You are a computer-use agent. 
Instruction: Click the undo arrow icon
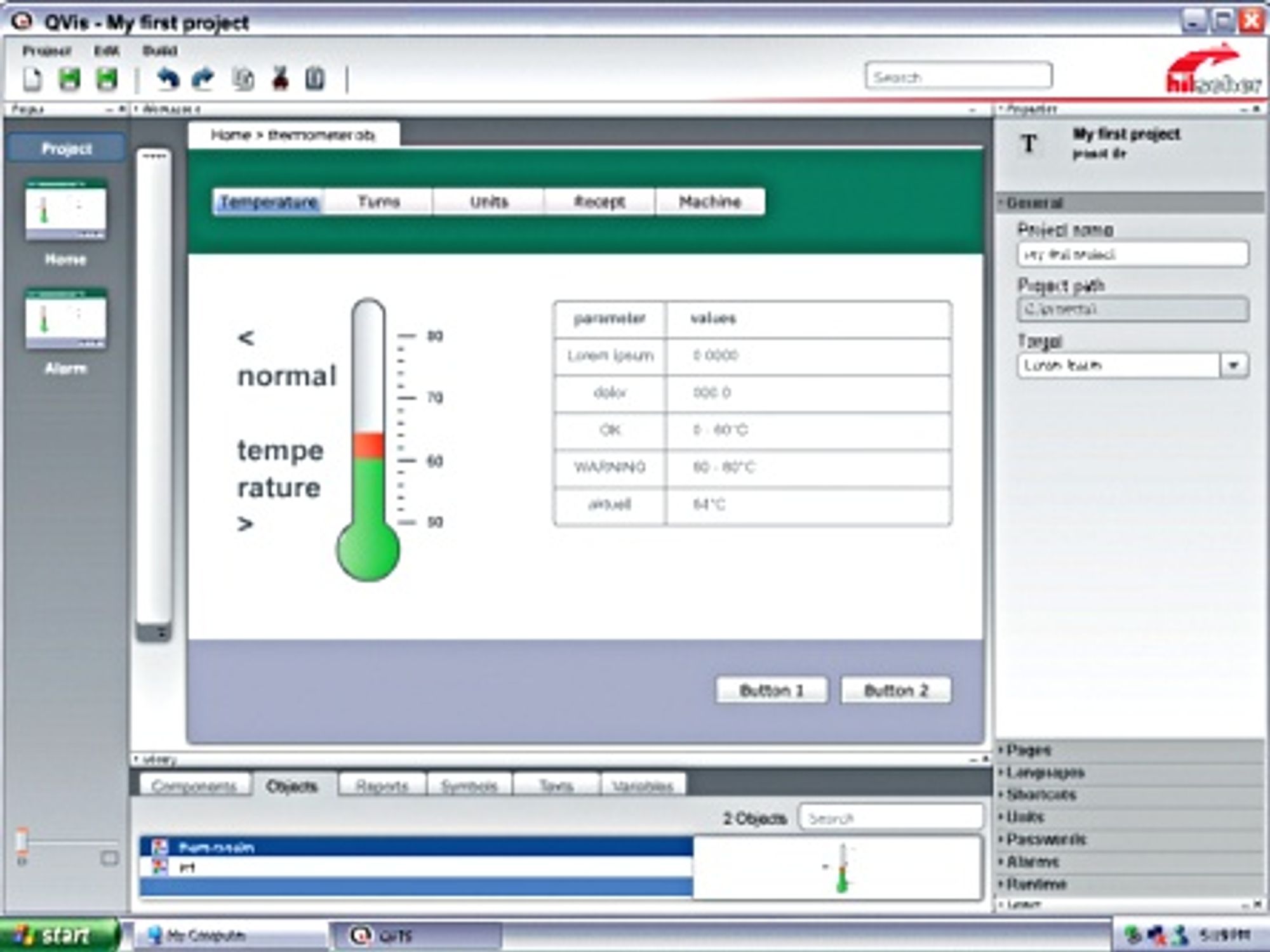168,79
